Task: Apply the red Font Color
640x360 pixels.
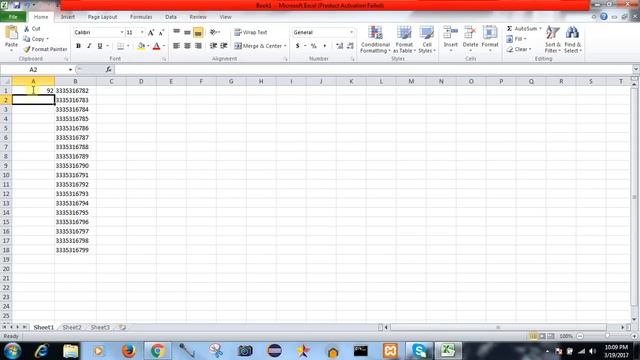Action: (x=156, y=46)
